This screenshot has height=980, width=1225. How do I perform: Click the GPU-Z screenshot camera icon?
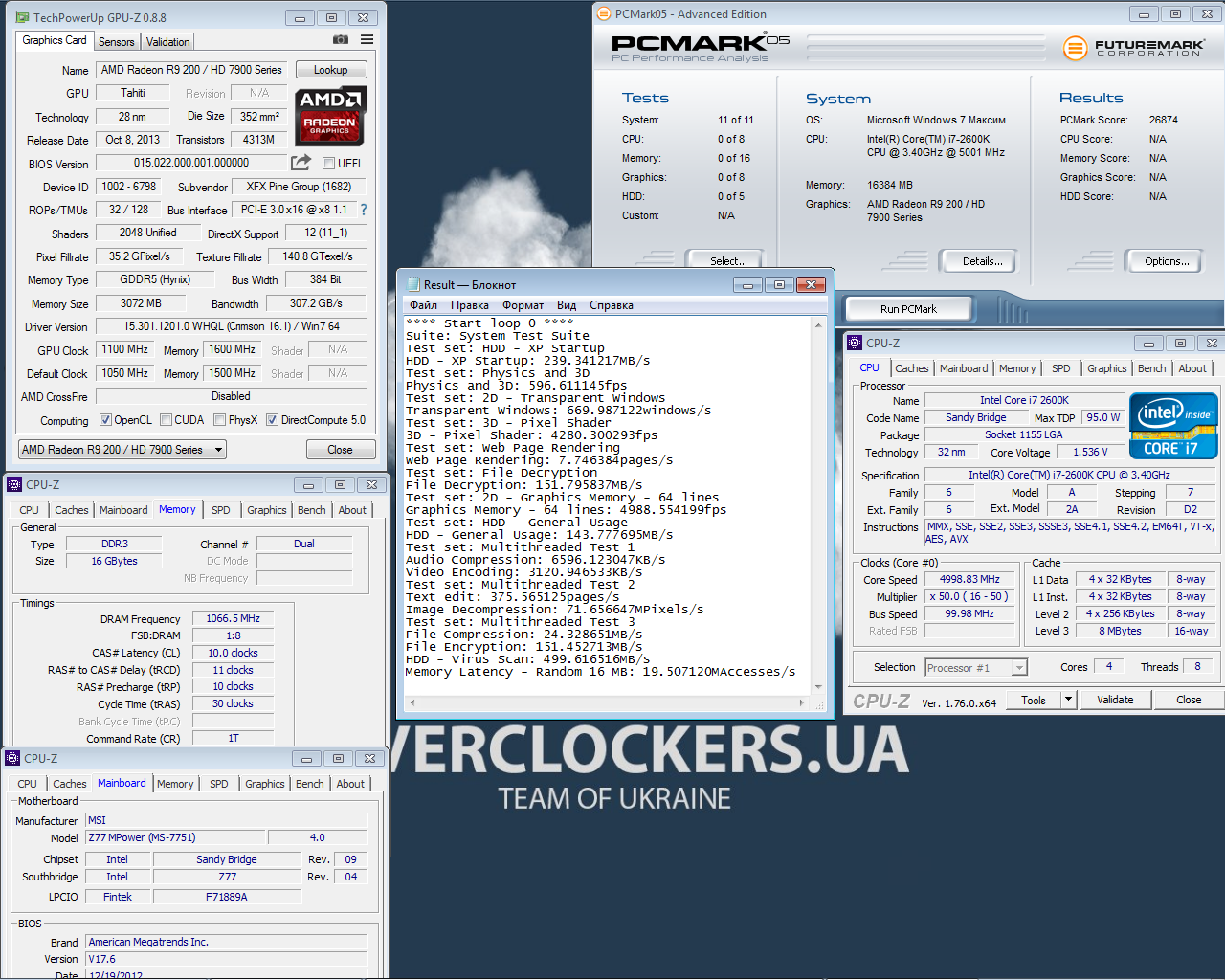340,39
